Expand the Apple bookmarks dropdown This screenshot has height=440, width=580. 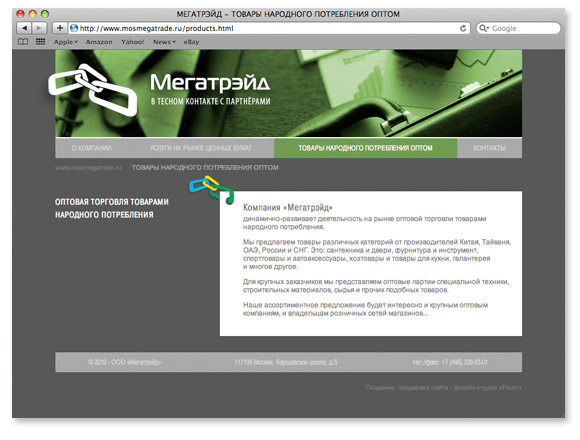65,42
